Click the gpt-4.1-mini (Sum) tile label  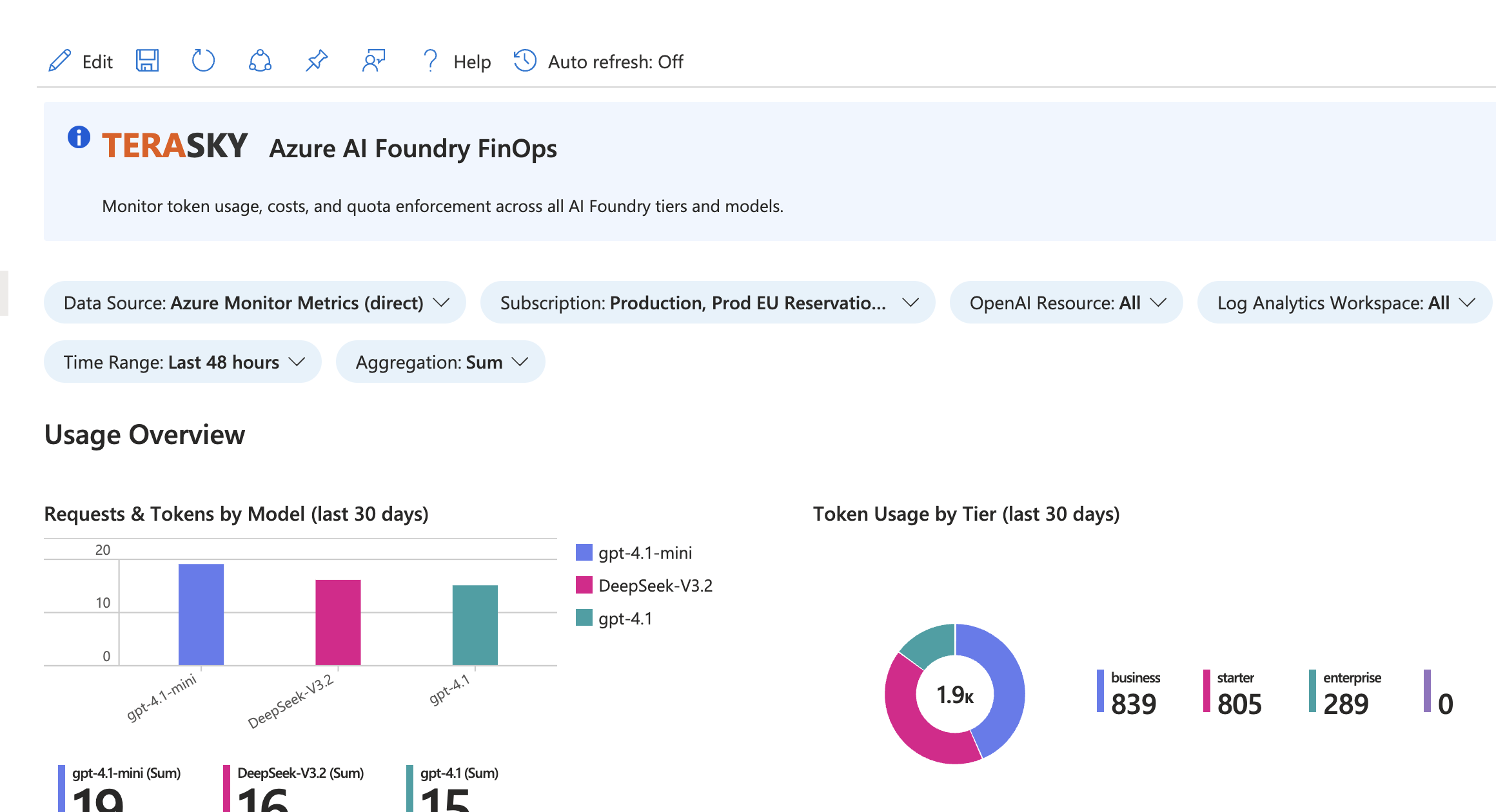126,773
